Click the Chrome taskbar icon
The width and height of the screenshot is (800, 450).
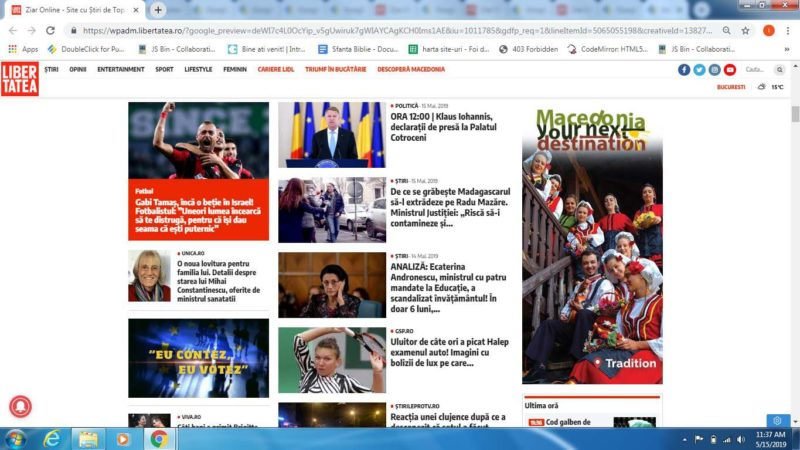click(x=159, y=439)
